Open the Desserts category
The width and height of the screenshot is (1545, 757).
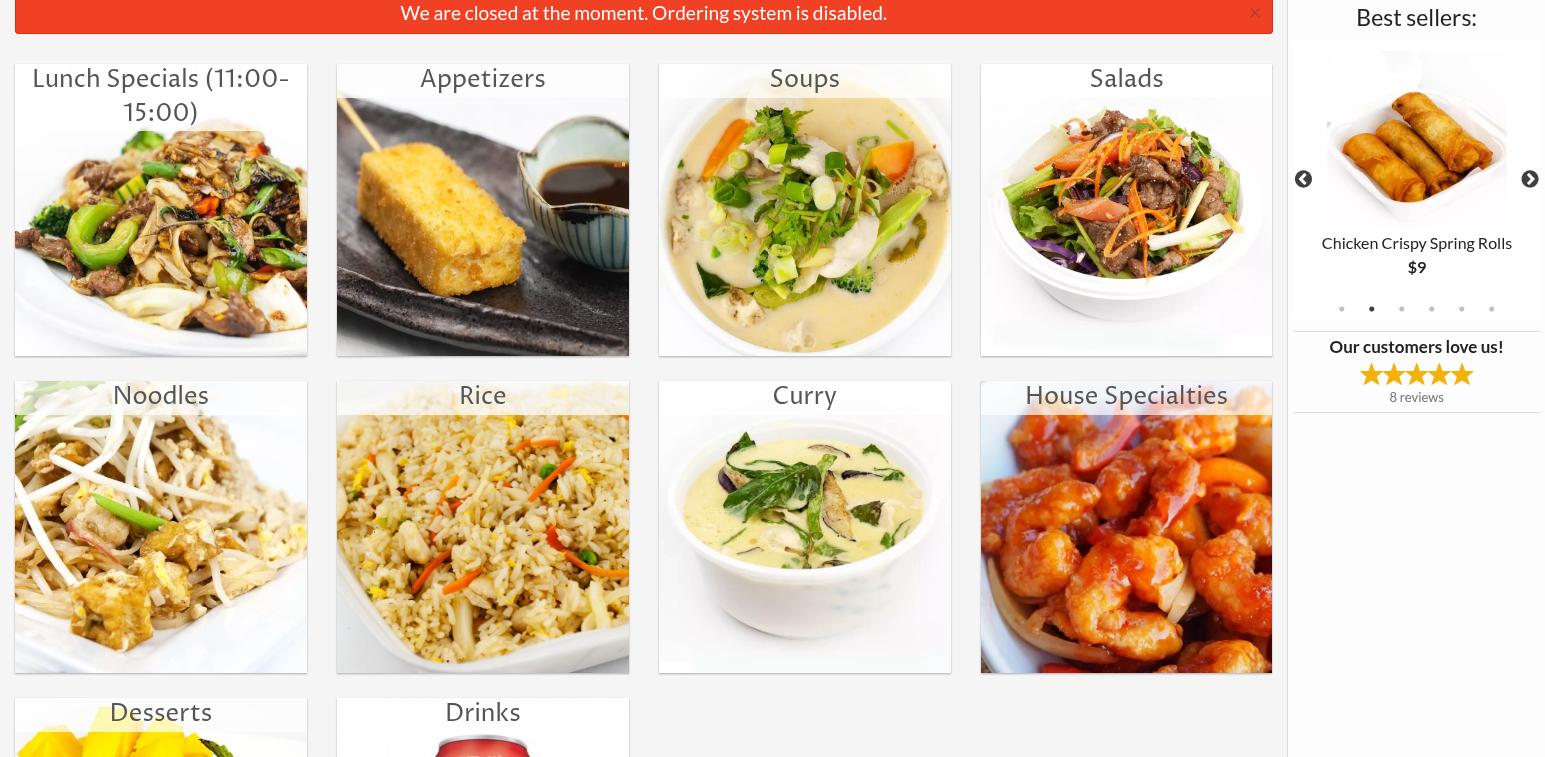tap(161, 727)
